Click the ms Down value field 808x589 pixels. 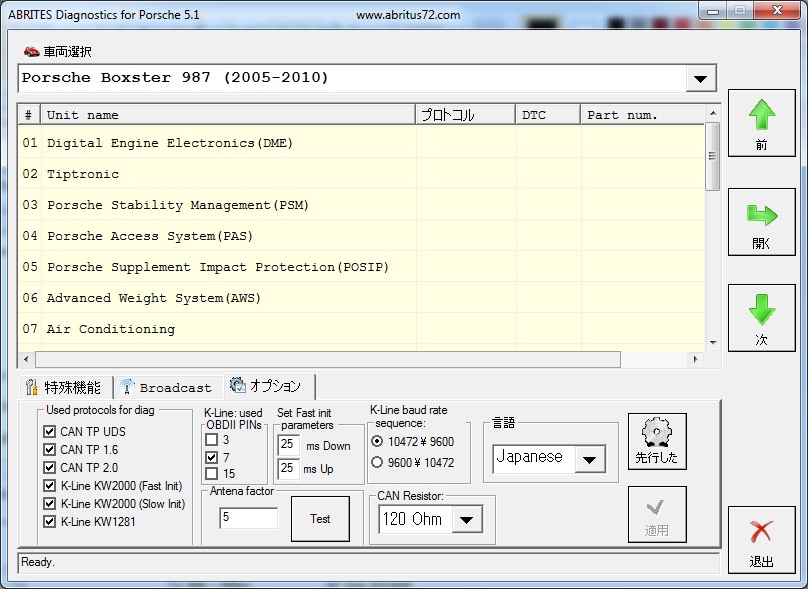pyautogui.click(x=289, y=445)
